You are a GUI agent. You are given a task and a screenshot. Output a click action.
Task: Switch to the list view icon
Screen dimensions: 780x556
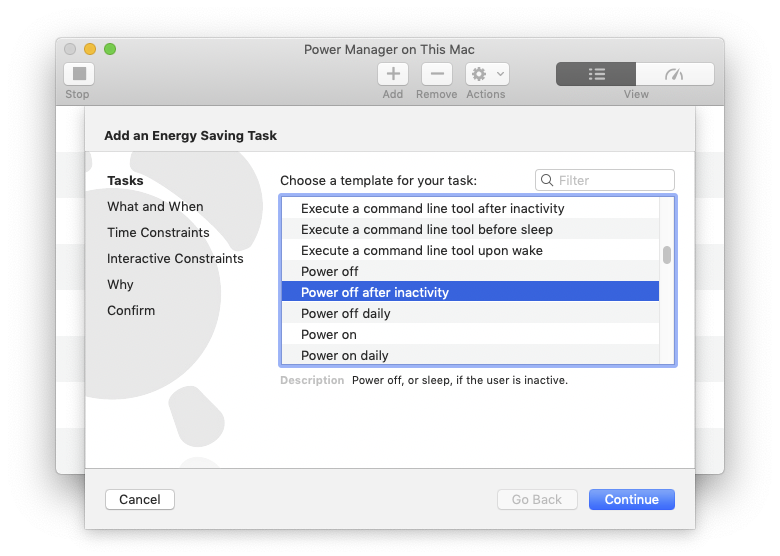(596, 74)
